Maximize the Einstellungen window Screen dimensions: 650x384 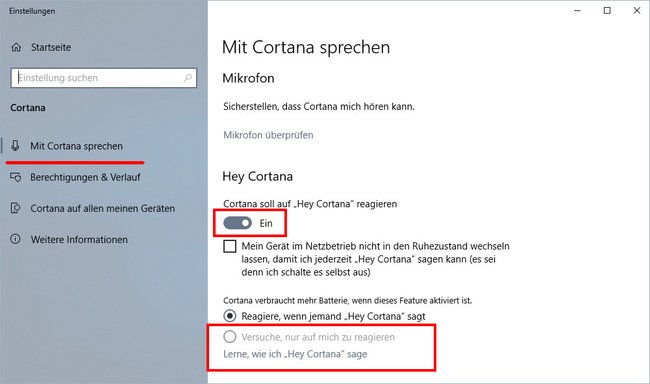point(607,11)
